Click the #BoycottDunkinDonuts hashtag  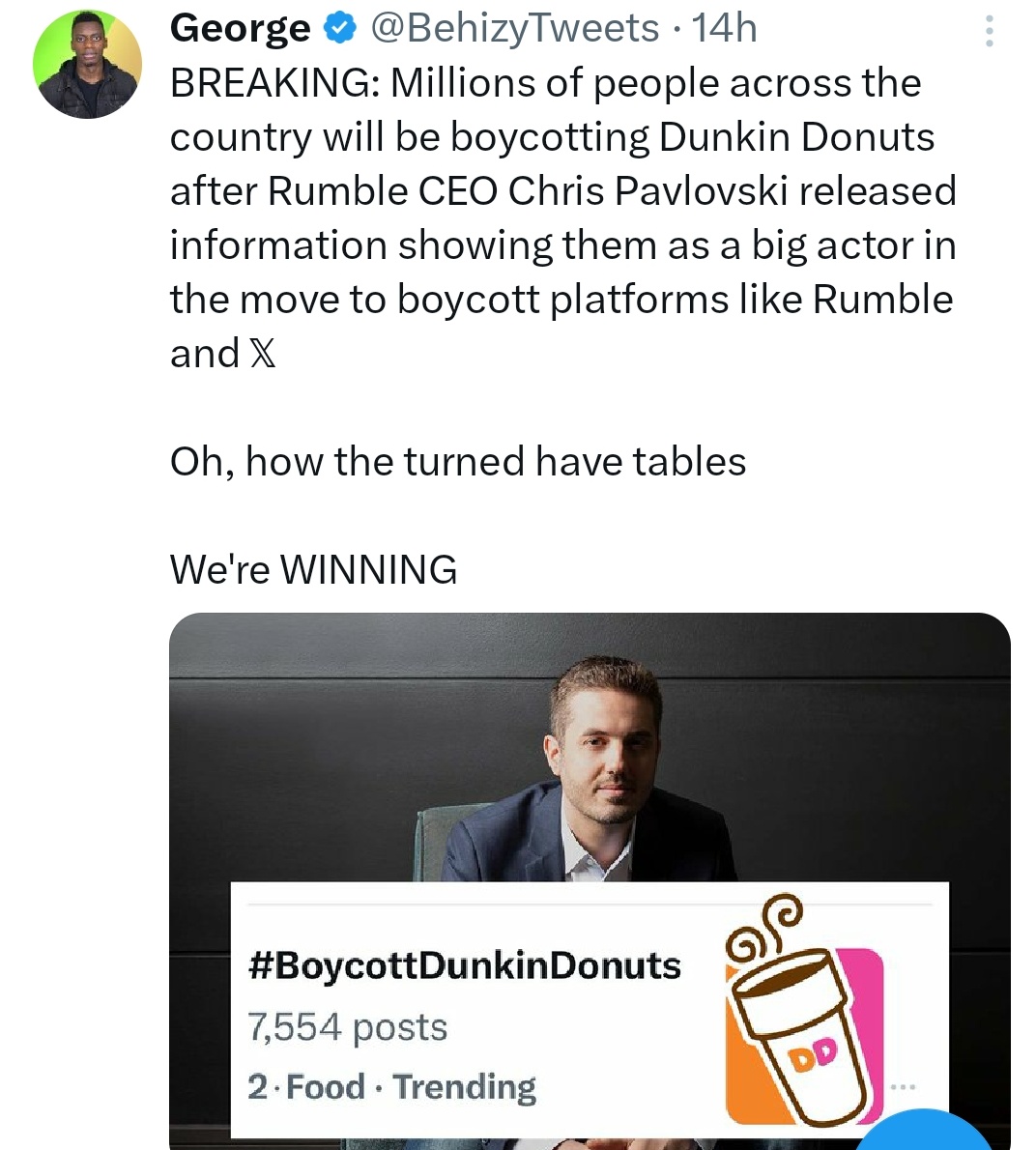(x=464, y=965)
